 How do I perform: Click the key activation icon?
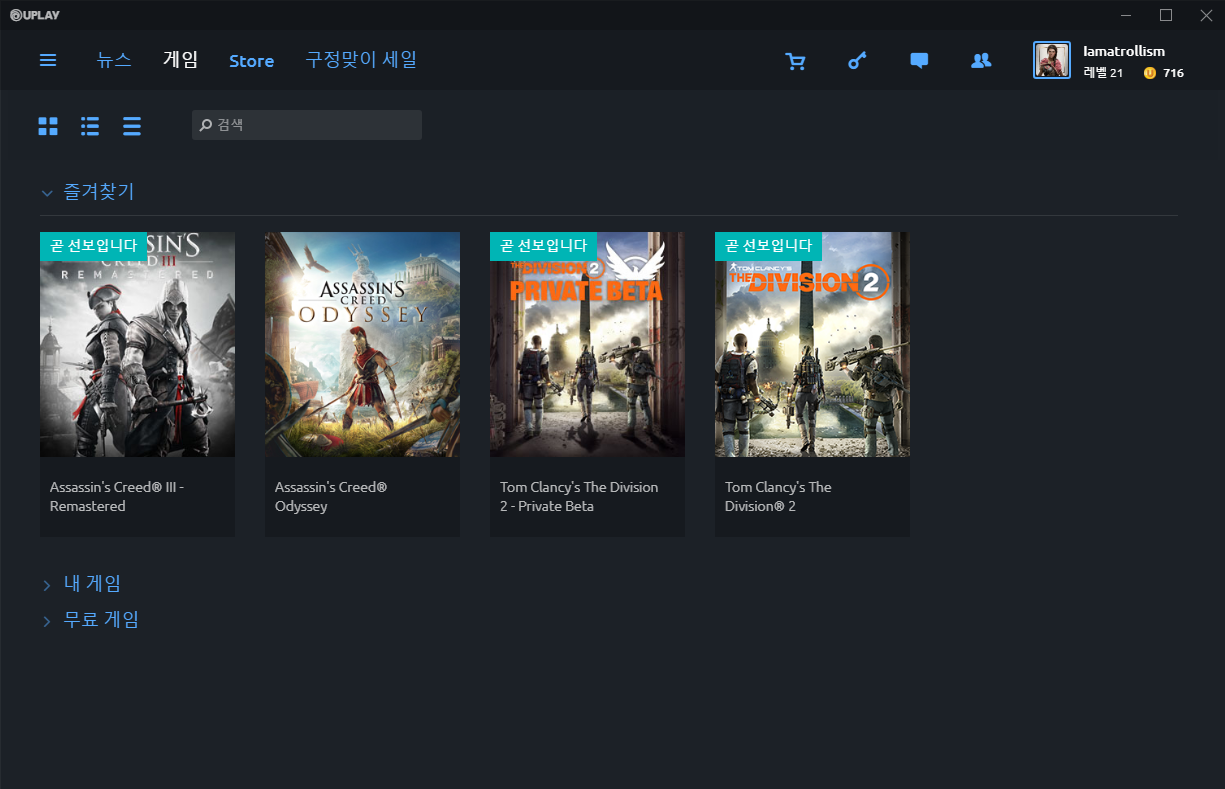pyautogui.click(x=857, y=61)
